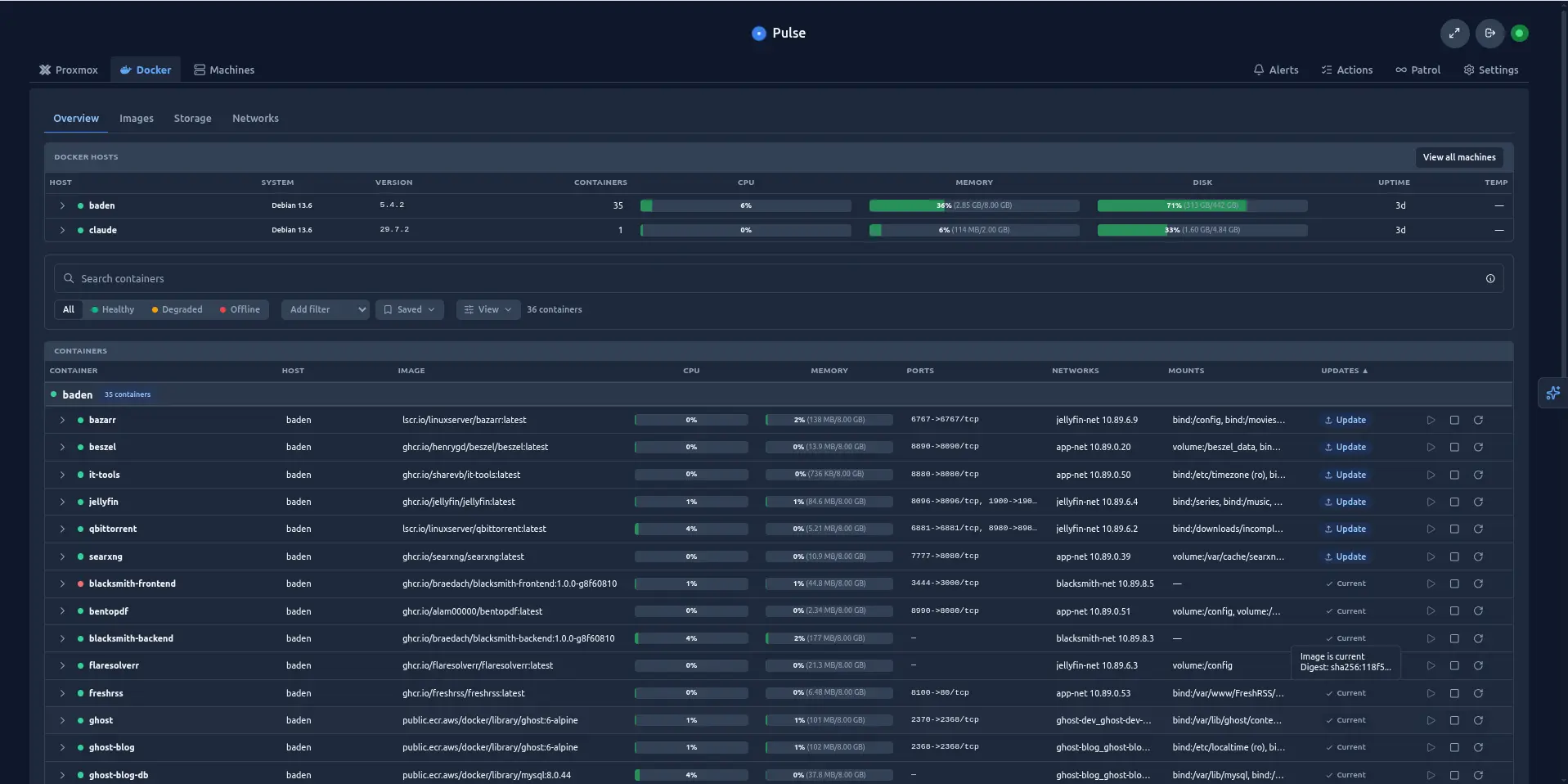Click the logout icon in the header
The height and width of the screenshot is (784, 1568).
point(1489,34)
